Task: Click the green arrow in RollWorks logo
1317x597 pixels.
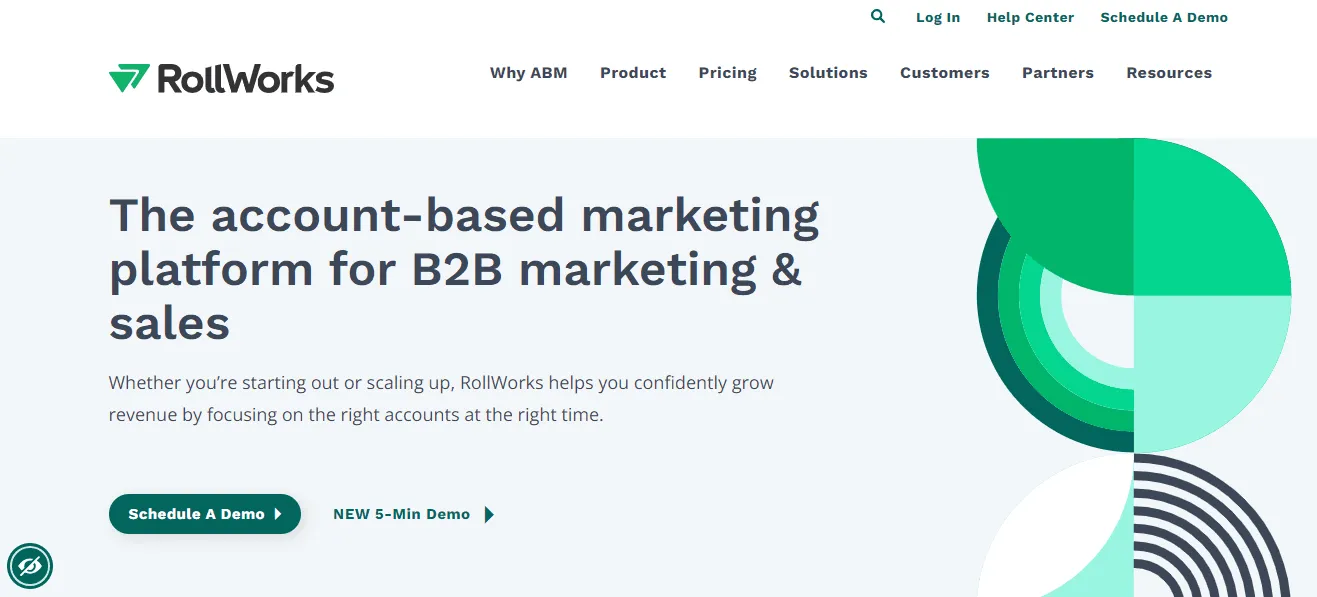Action: 129,77
